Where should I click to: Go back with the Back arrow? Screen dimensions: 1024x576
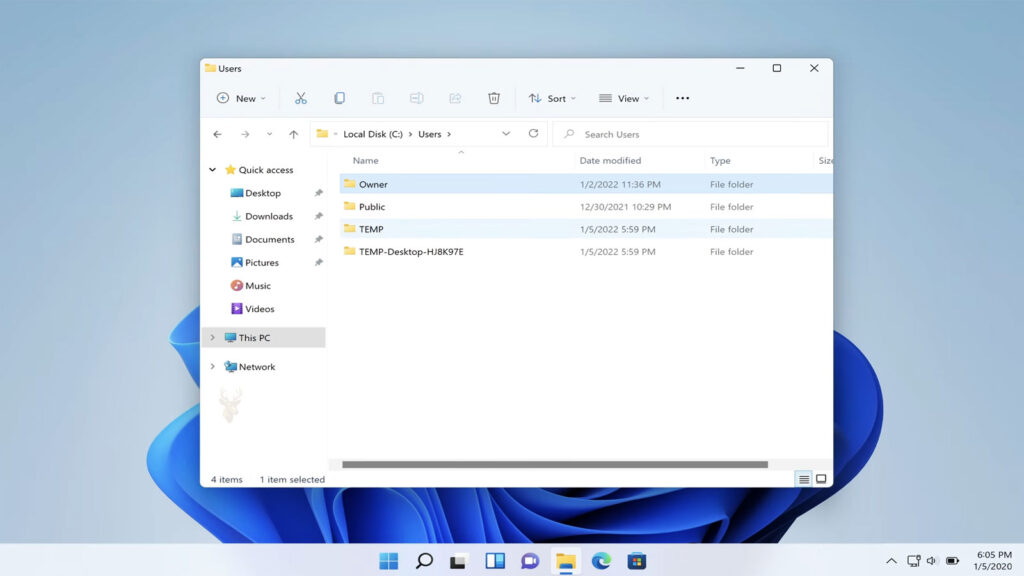tap(217, 134)
